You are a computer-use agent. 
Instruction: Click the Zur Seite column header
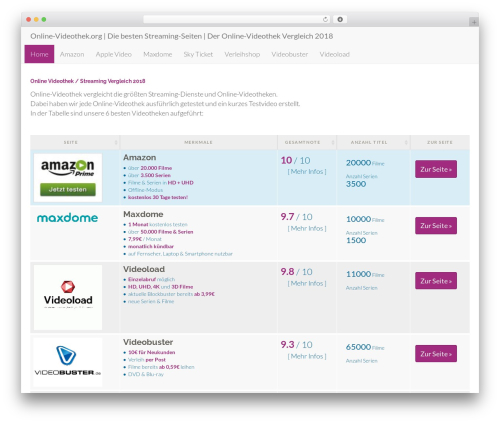[440, 142]
